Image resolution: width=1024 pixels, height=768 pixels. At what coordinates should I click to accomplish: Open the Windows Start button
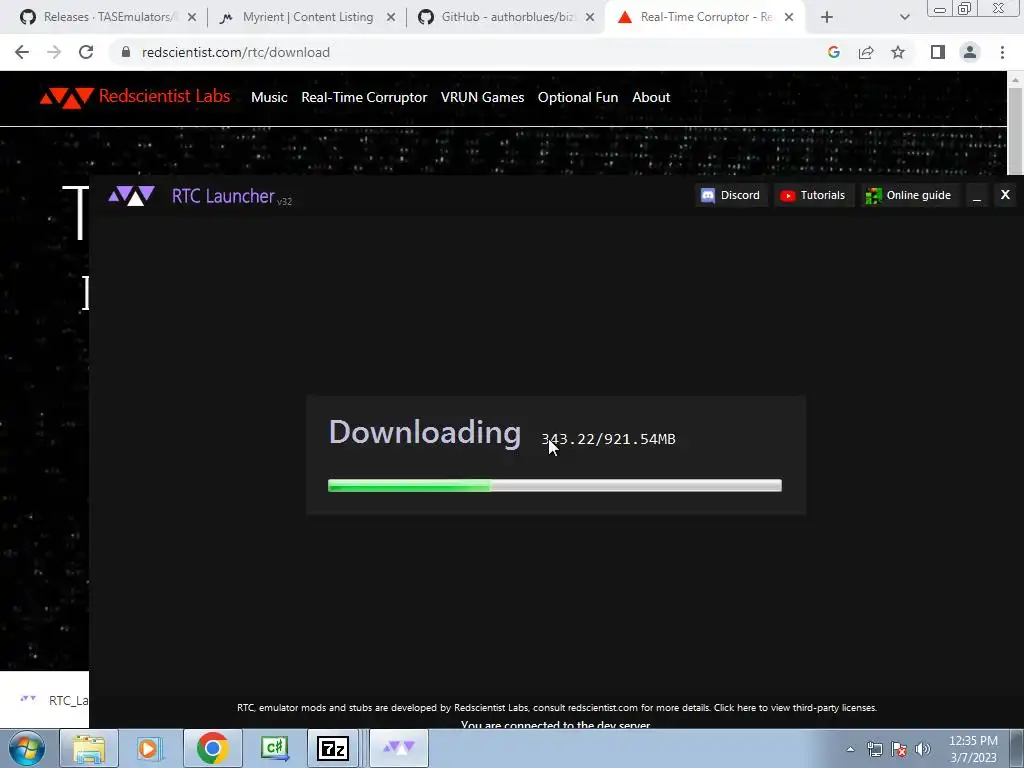point(27,748)
